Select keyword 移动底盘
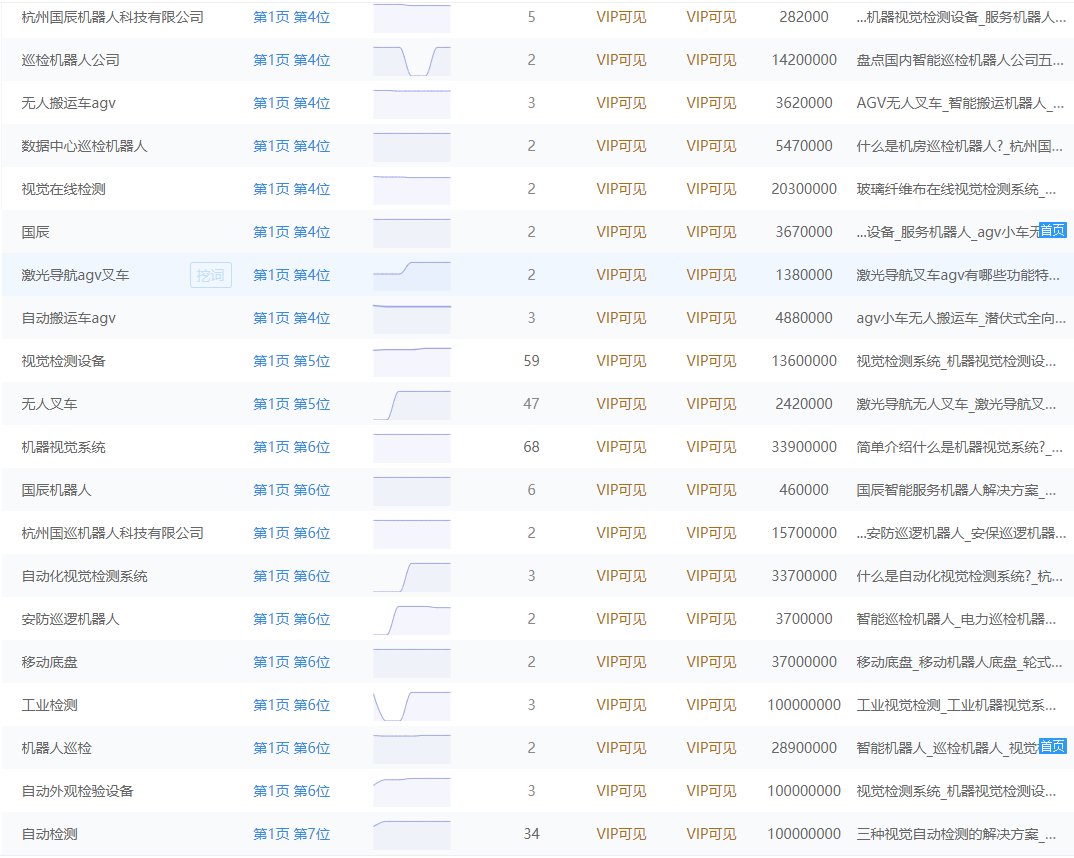1074x858 pixels. [49, 662]
